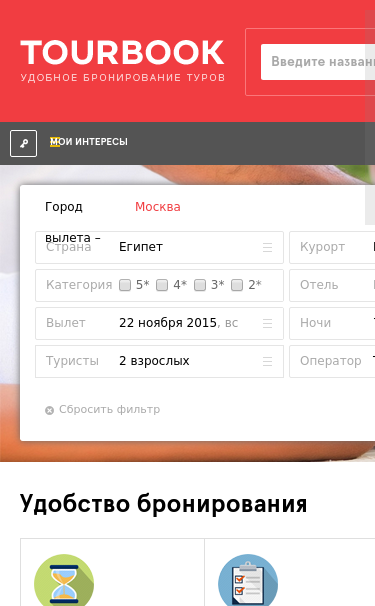Open the Ночи field
This screenshot has width=375, height=606.
point(332,323)
